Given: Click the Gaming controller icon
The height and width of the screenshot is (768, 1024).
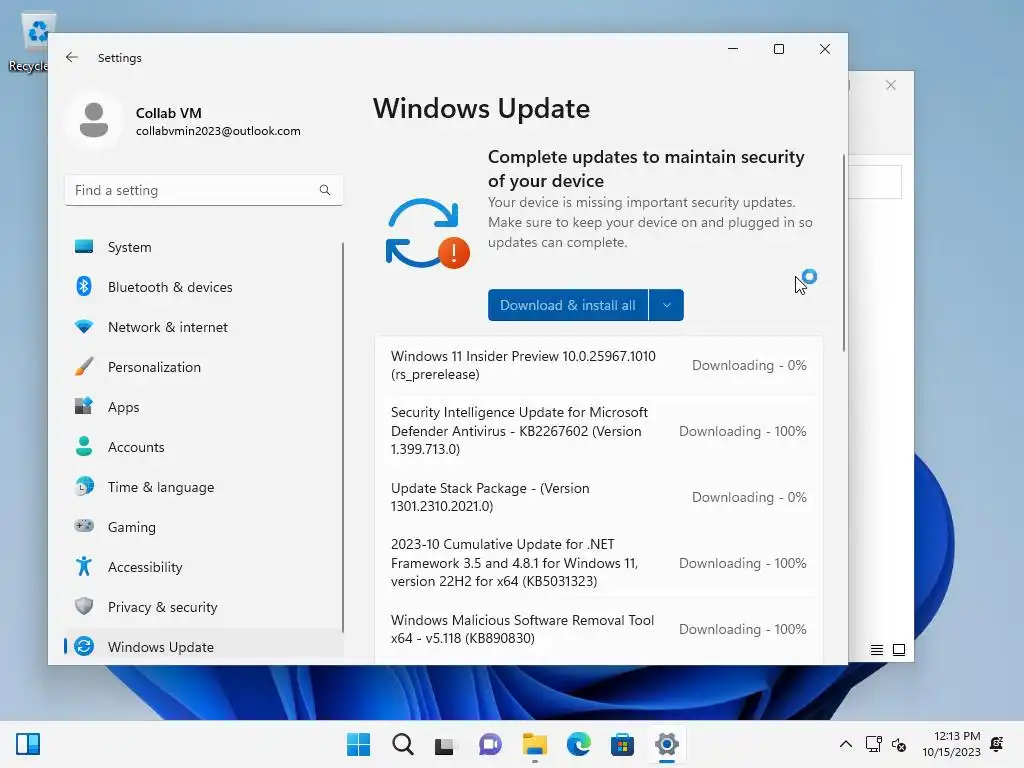Looking at the screenshot, I should coord(84,526).
